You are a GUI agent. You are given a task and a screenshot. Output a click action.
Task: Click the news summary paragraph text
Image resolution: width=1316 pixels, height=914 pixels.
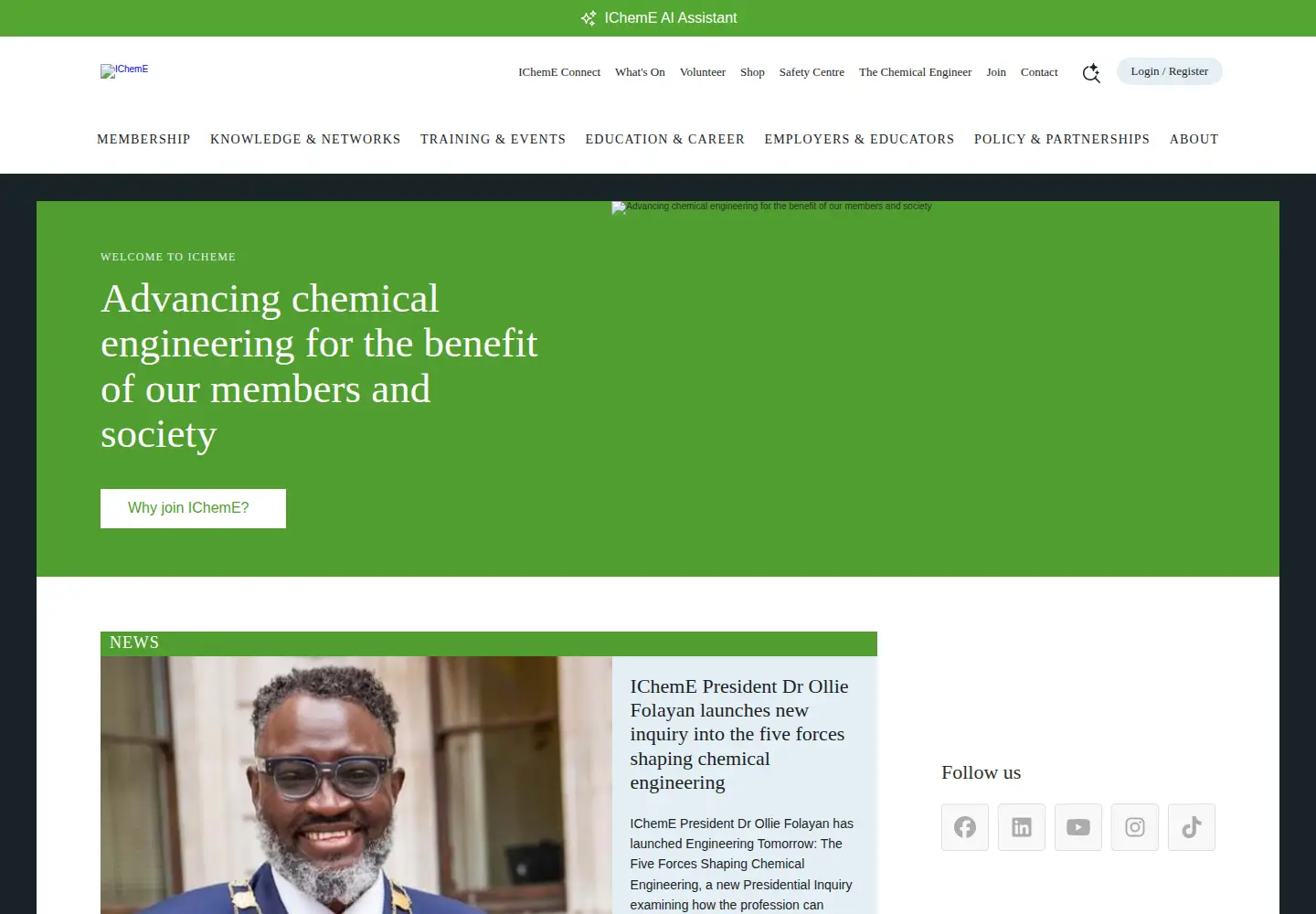(742, 864)
